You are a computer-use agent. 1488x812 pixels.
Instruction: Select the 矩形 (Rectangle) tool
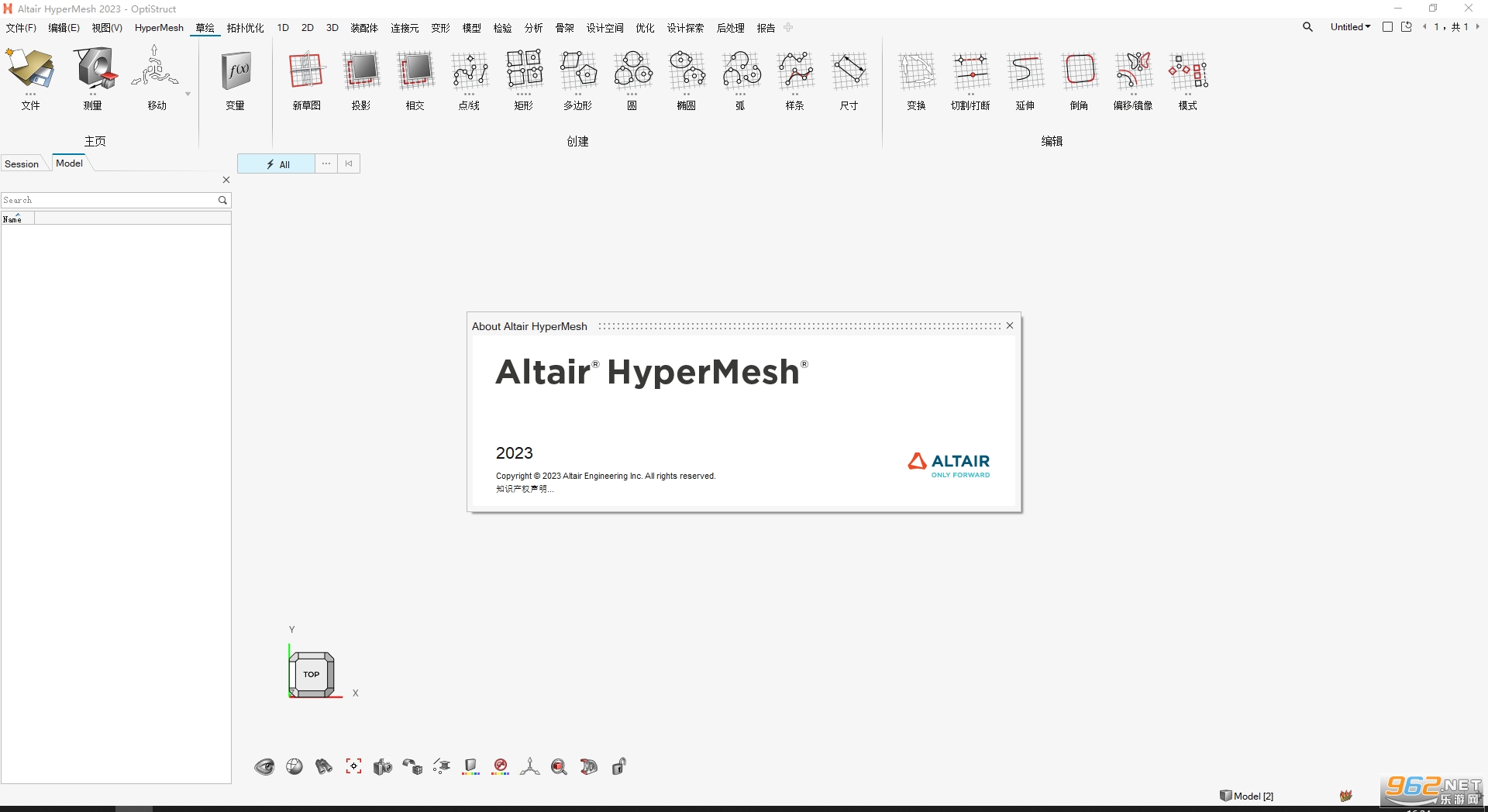click(524, 71)
